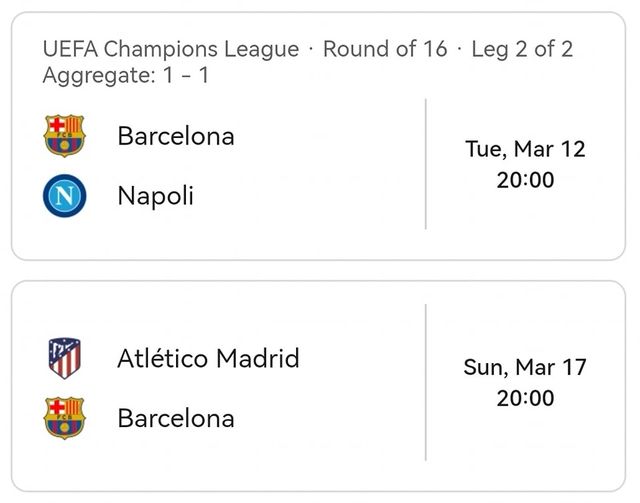Screen dimensions: 640x503
Task: Open the Barcelona vs Napoli match card
Action: [x=318, y=136]
